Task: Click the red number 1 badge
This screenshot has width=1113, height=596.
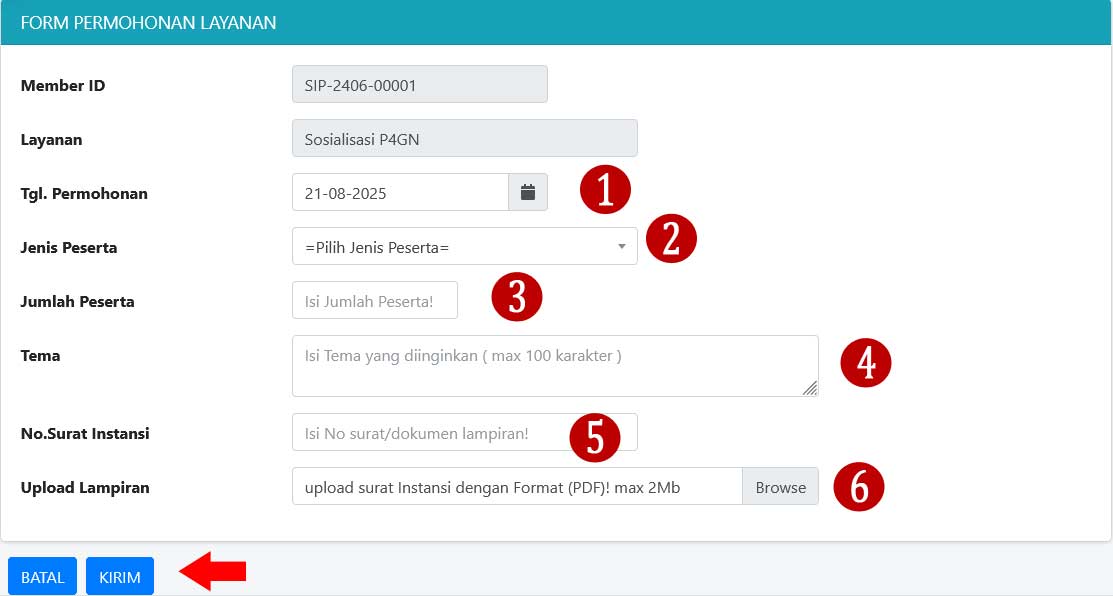Action: [x=606, y=190]
